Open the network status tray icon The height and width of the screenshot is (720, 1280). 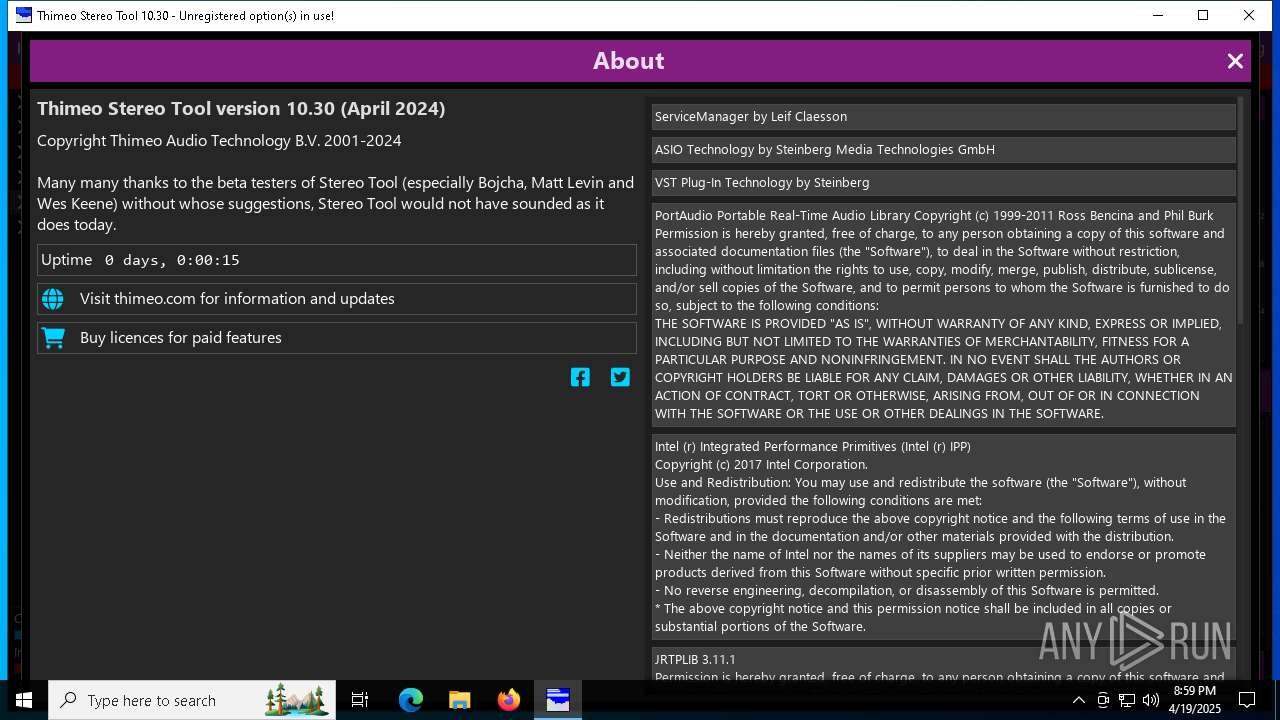[1127, 700]
